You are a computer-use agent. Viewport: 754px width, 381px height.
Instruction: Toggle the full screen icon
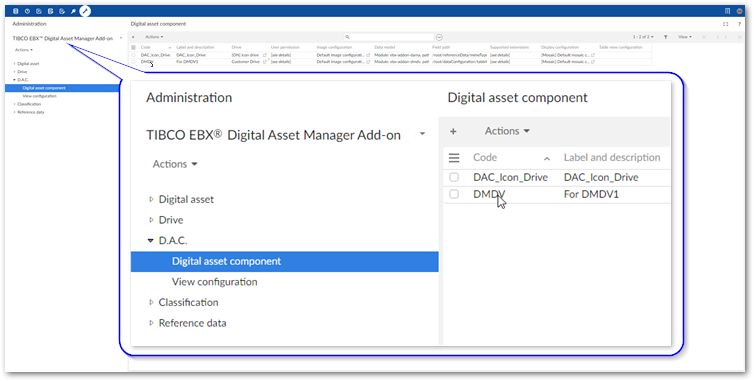click(x=726, y=24)
